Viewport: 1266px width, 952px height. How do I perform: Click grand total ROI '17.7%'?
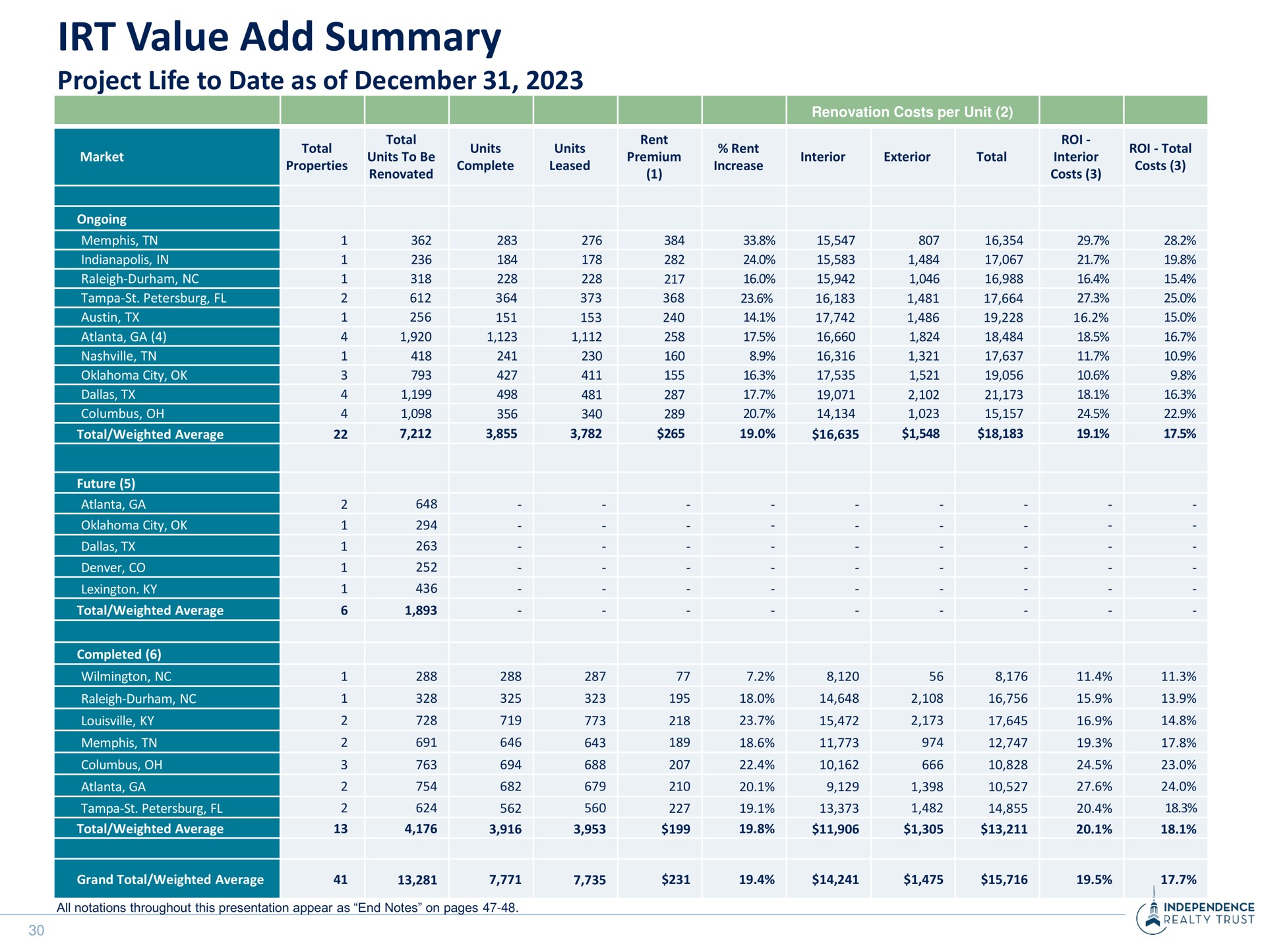(x=1178, y=879)
